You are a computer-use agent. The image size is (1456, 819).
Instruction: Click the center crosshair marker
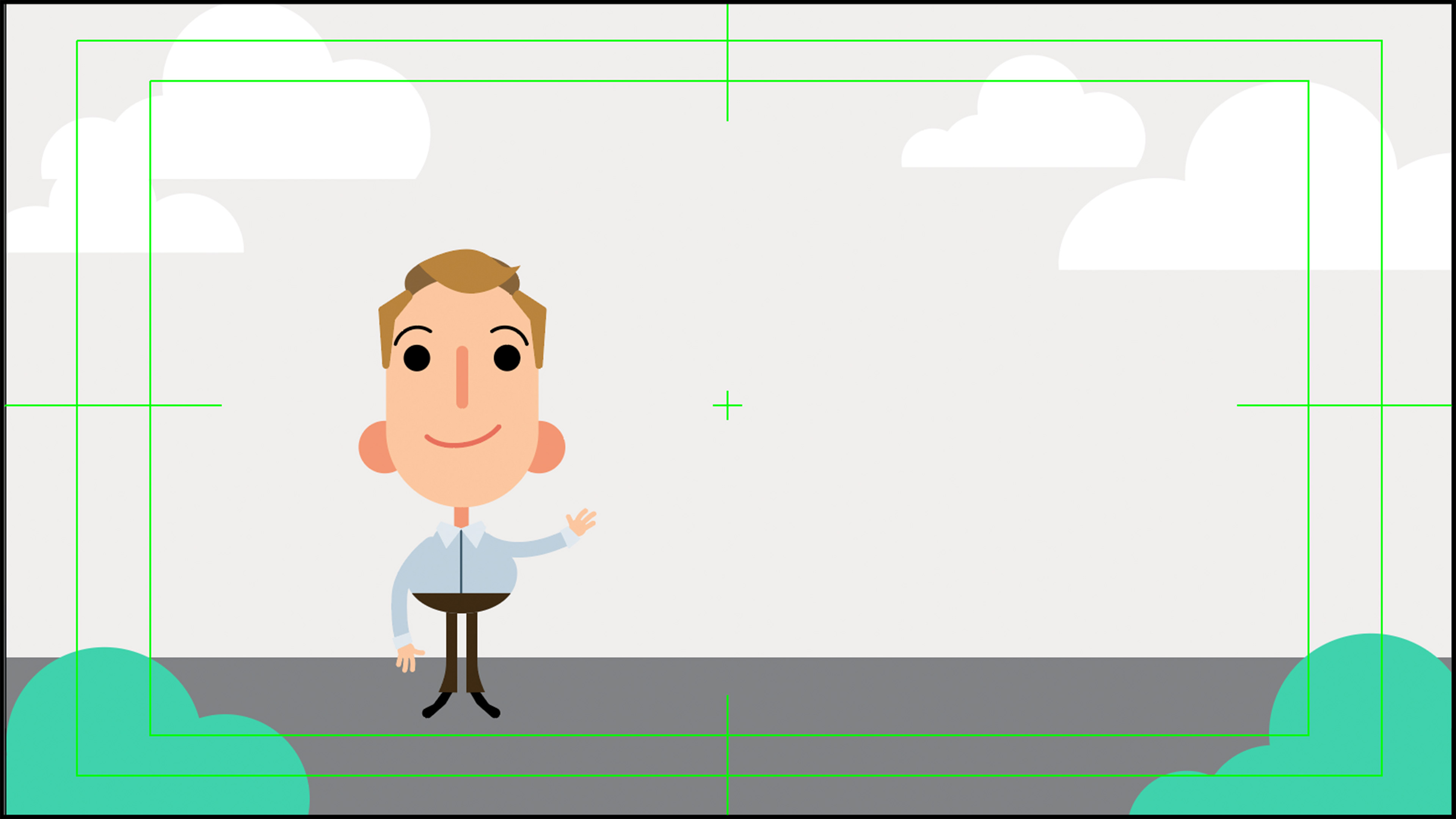click(x=728, y=405)
